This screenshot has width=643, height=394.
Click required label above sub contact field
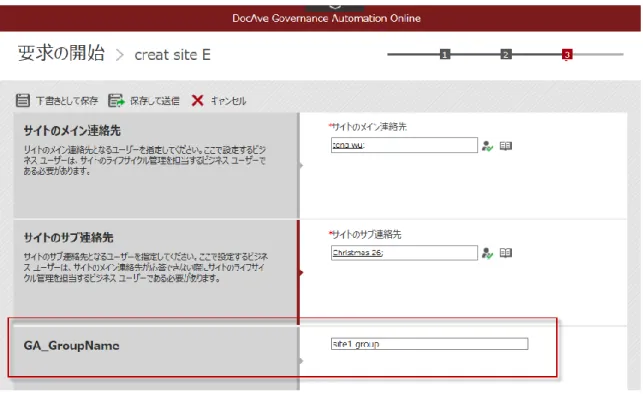point(365,235)
